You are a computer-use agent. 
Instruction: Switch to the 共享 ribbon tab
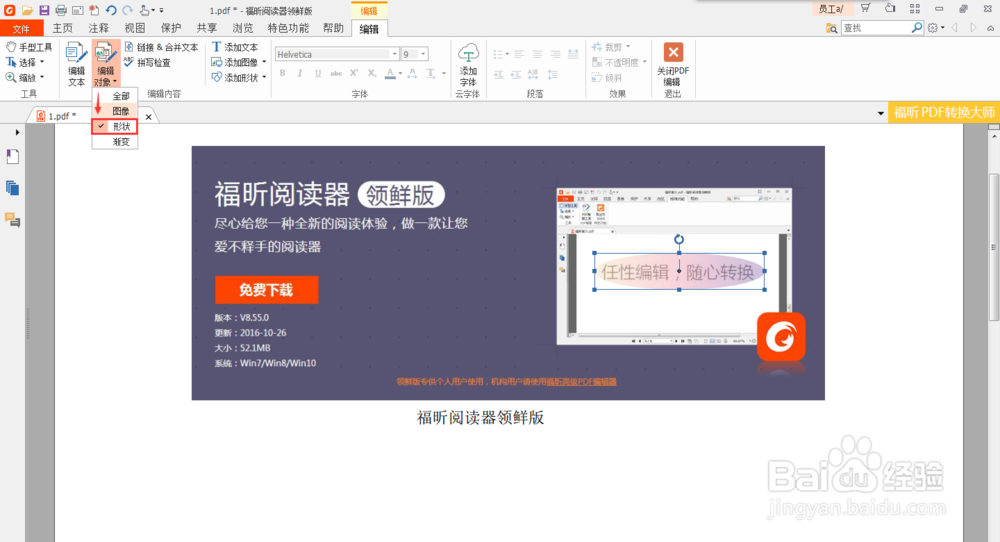pyautogui.click(x=207, y=28)
